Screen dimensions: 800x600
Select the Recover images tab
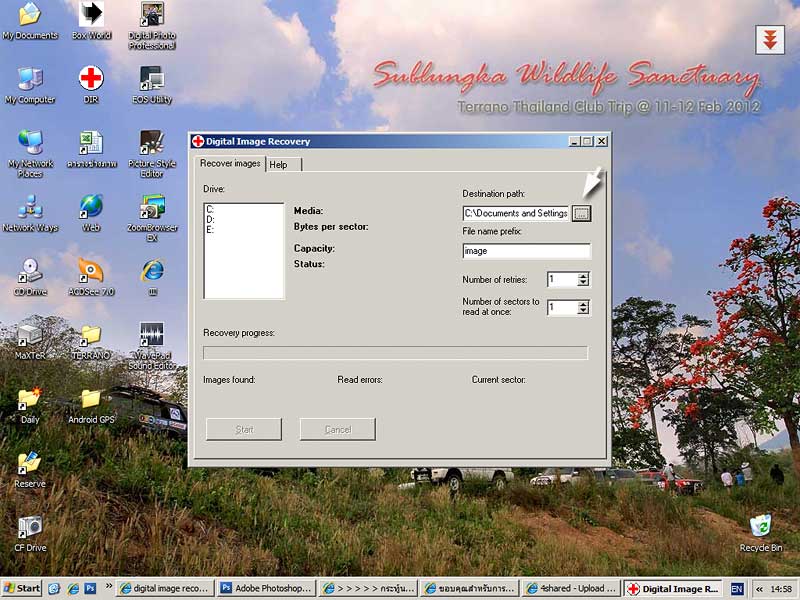(230, 163)
